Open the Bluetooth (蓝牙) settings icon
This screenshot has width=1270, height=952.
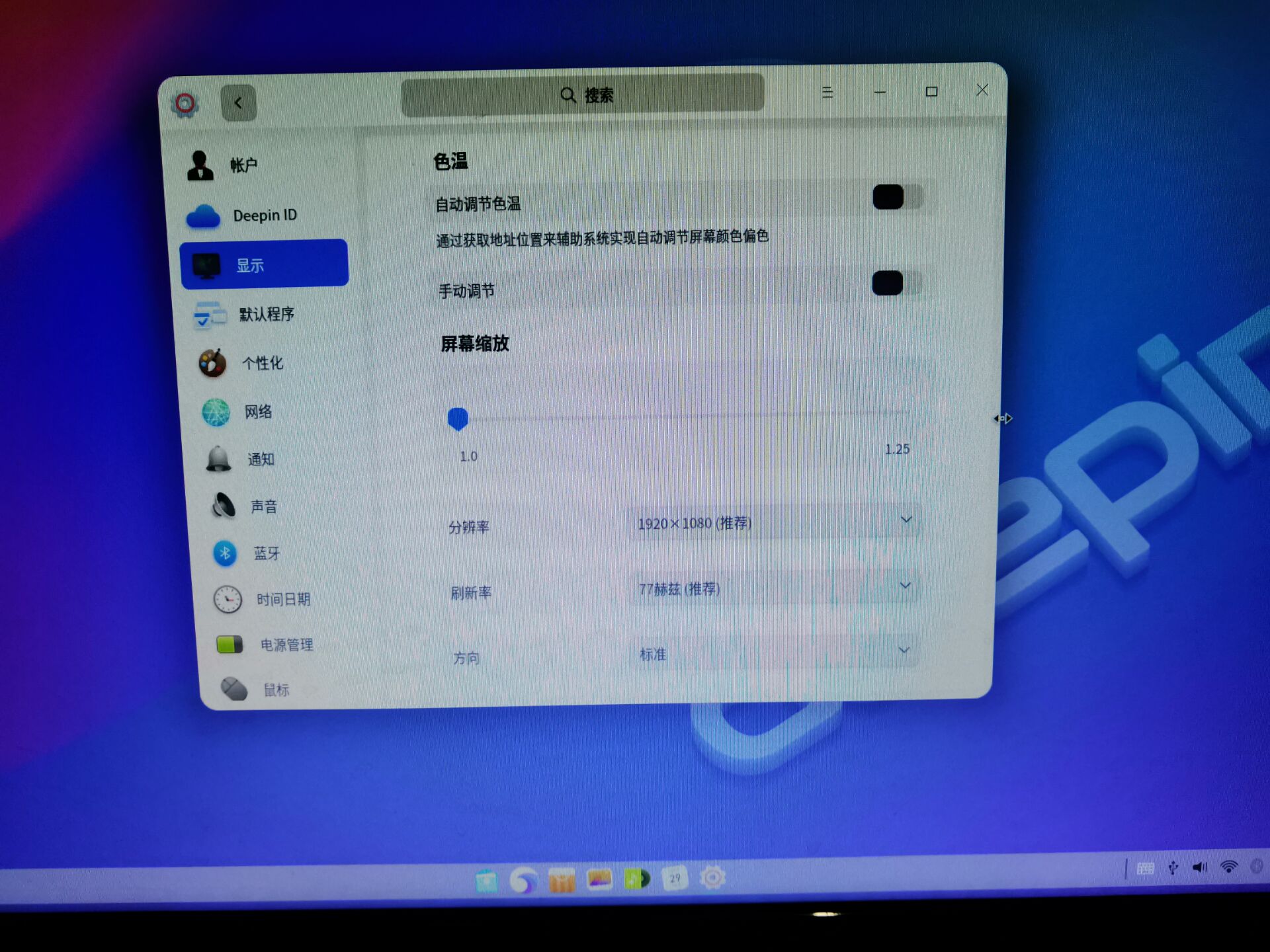coord(225,553)
